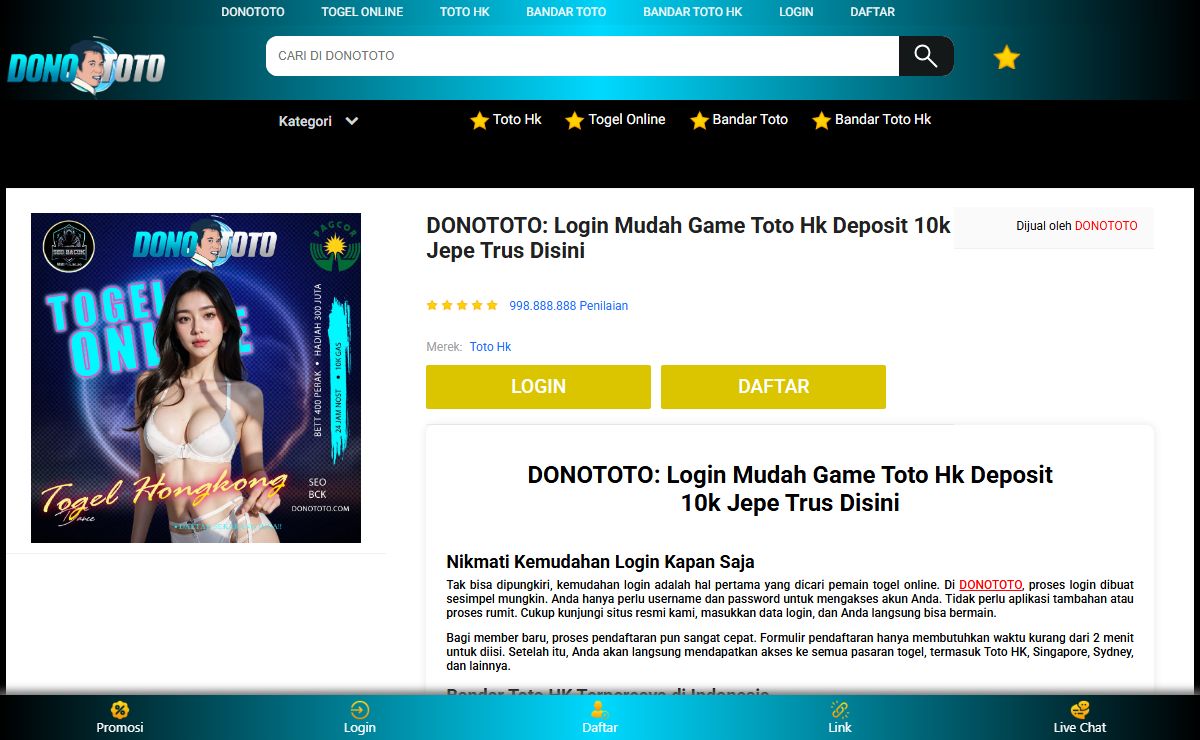This screenshot has height=740, width=1200.
Task: Focus the CARI DI DONOTOTO search field
Action: 582,56
